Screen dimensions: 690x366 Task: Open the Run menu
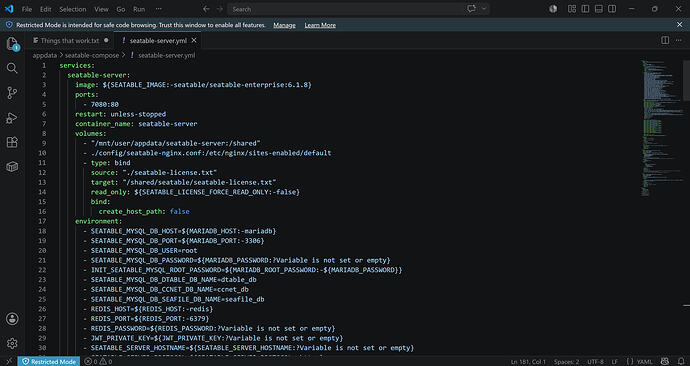coord(139,9)
